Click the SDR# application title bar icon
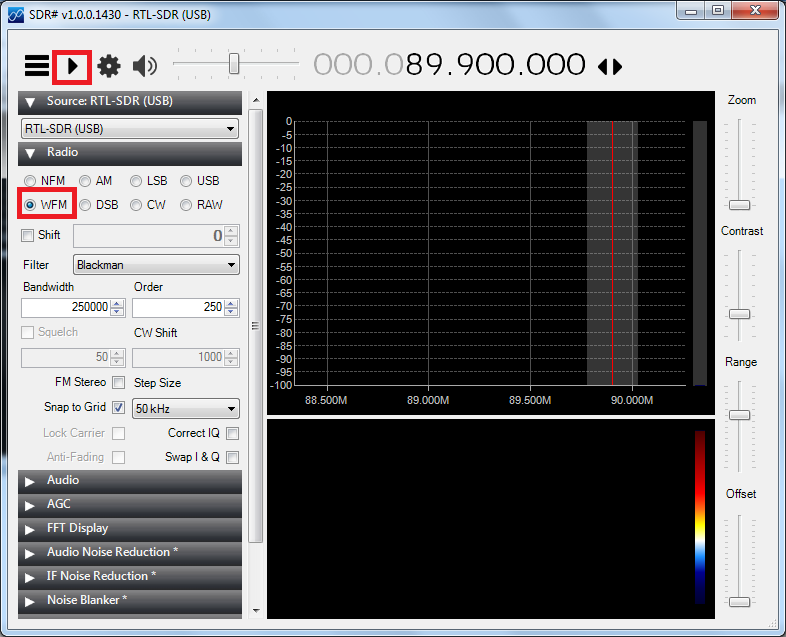Screen dimensions: 786x637 16,15
